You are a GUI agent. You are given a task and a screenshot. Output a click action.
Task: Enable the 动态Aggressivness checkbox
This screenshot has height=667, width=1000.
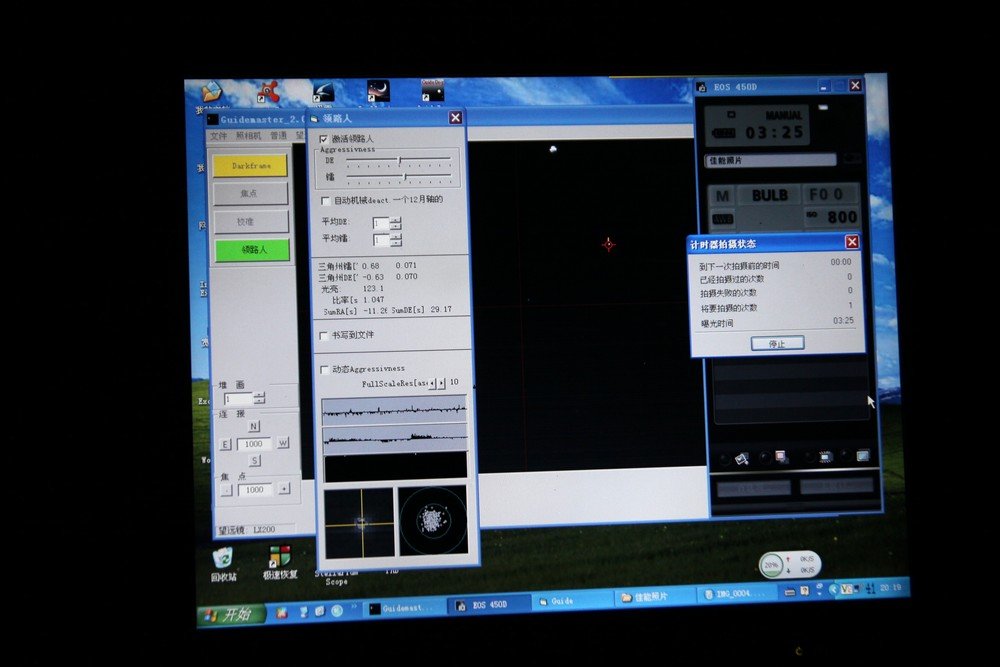pos(324,370)
